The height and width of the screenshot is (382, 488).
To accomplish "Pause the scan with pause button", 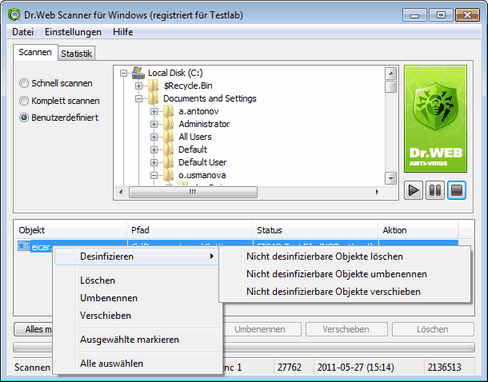I will [435, 190].
